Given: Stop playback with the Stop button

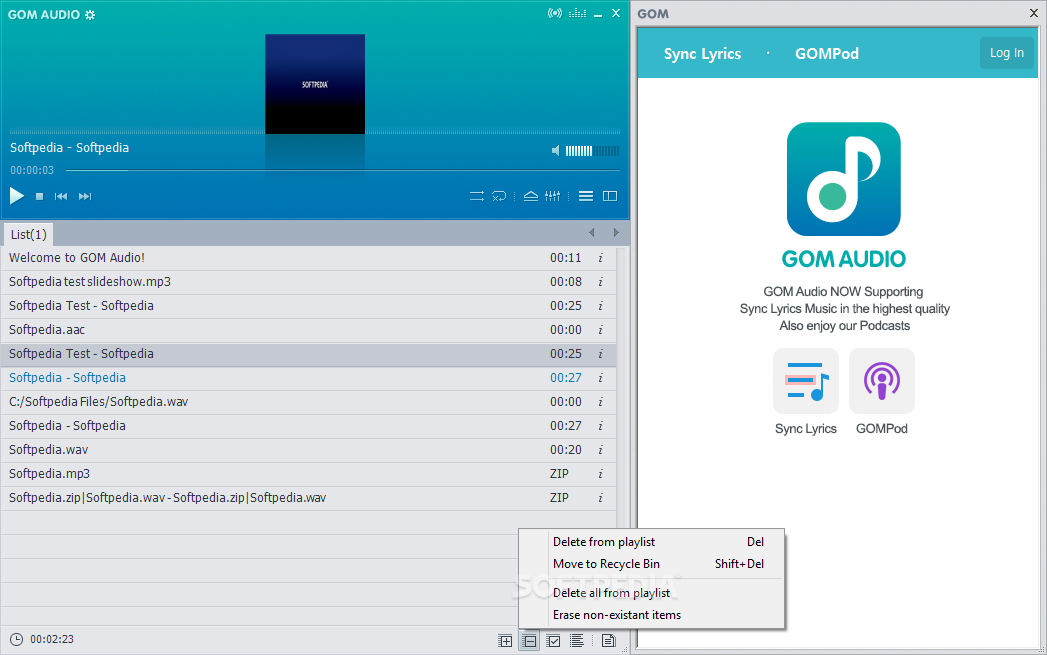Looking at the screenshot, I should point(39,196).
